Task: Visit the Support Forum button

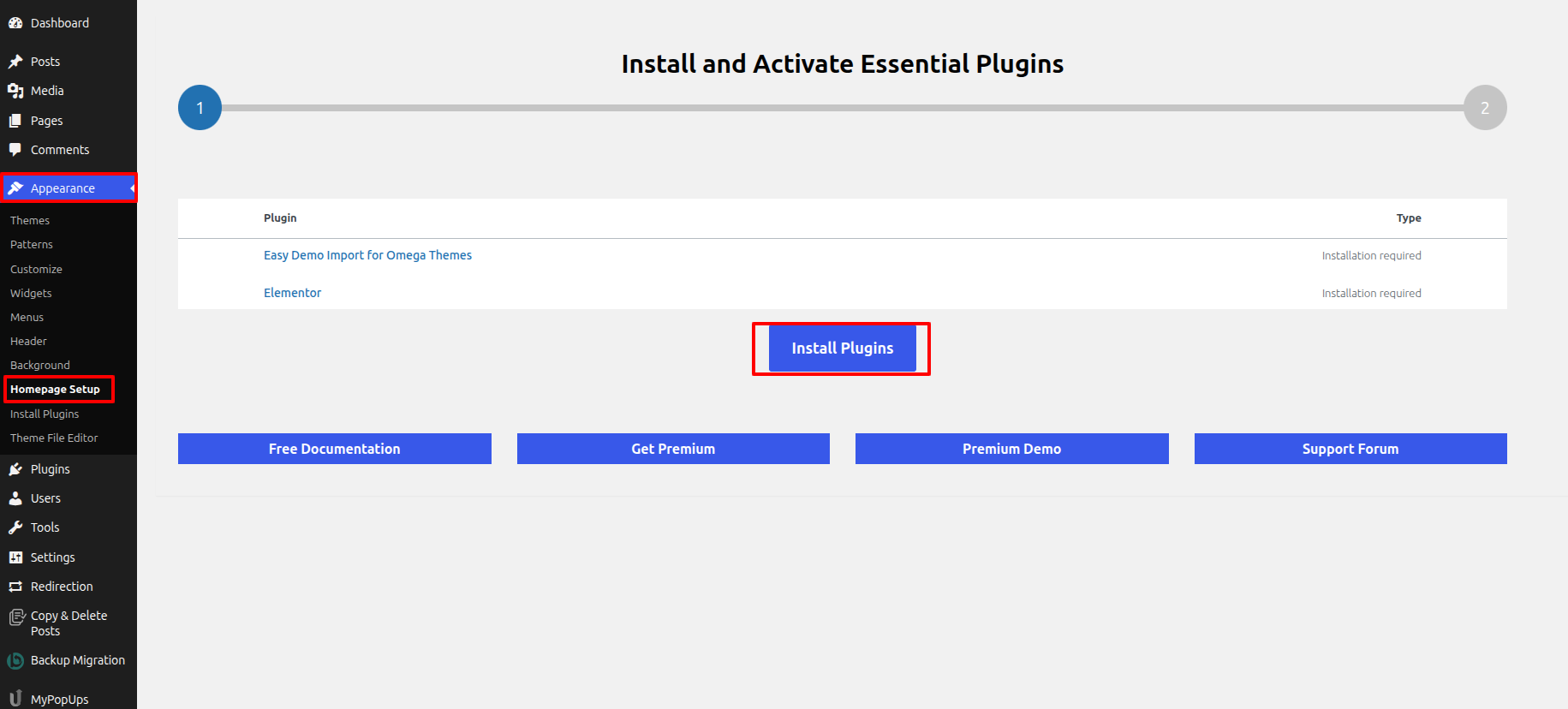Action: click(1350, 449)
